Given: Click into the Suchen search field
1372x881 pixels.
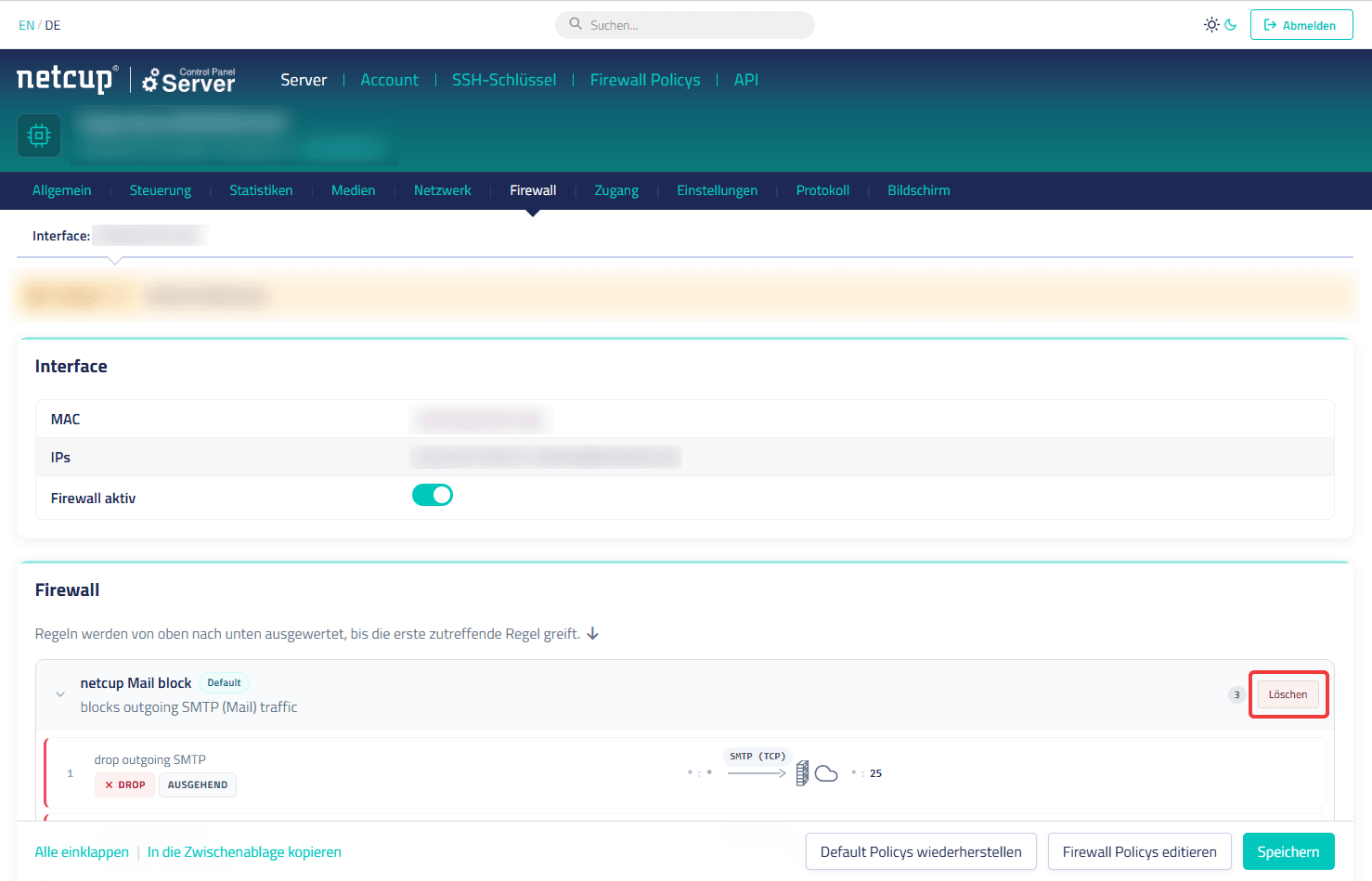Looking at the screenshot, I should tap(685, 25).
